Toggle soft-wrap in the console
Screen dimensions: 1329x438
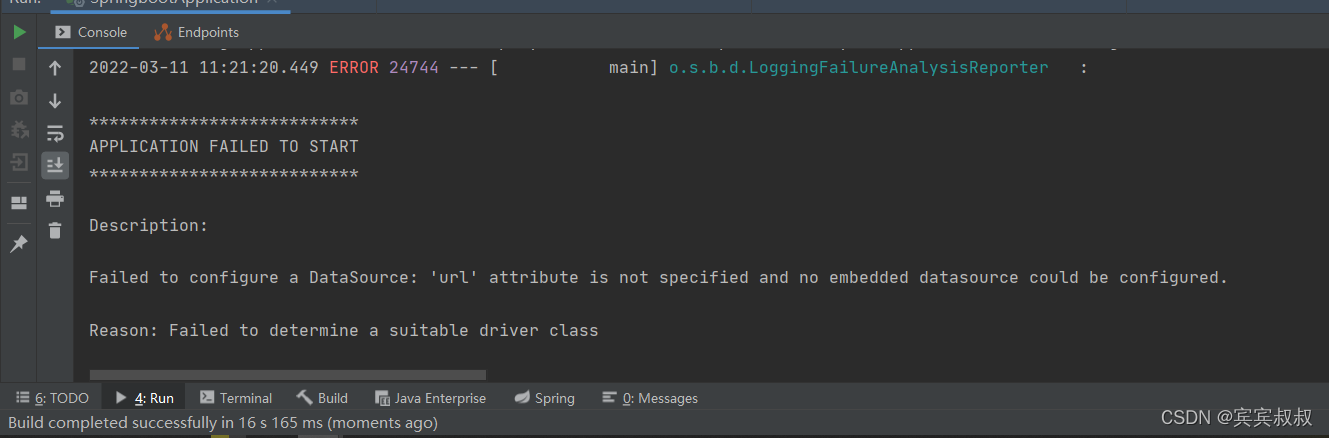click(55, 133)
